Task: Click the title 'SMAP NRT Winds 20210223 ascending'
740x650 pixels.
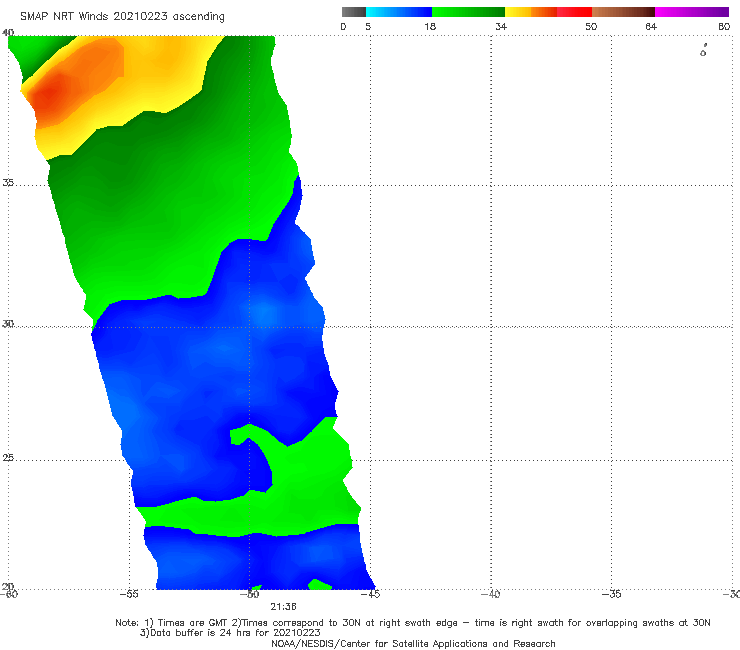Action: [x=122, y=16]
